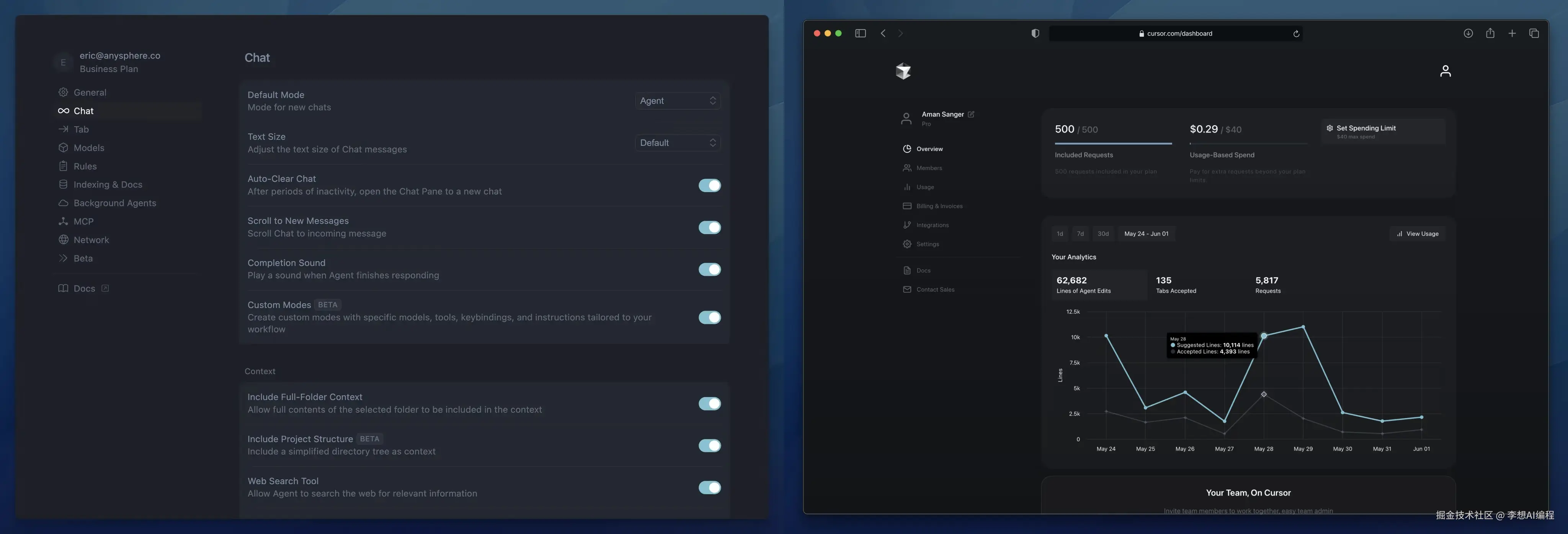Open the Safari tab overview icon

(x=1533, y=33)
